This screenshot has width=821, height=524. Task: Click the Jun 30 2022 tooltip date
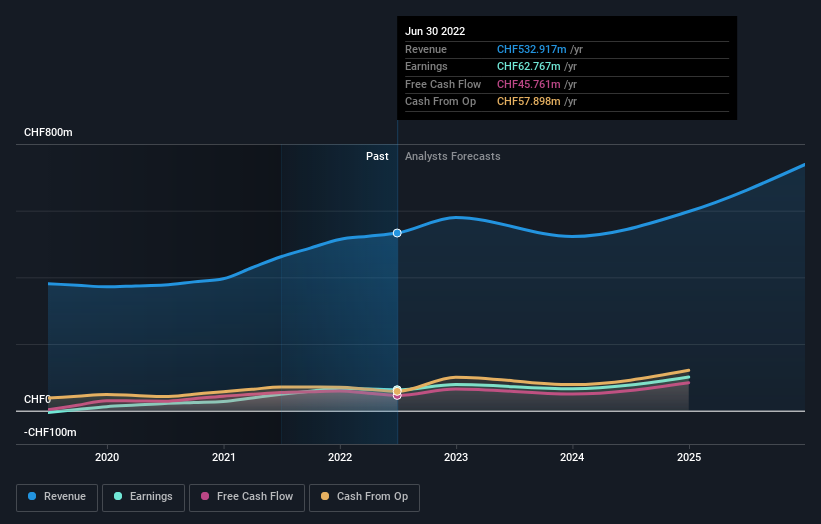point(435,31)
